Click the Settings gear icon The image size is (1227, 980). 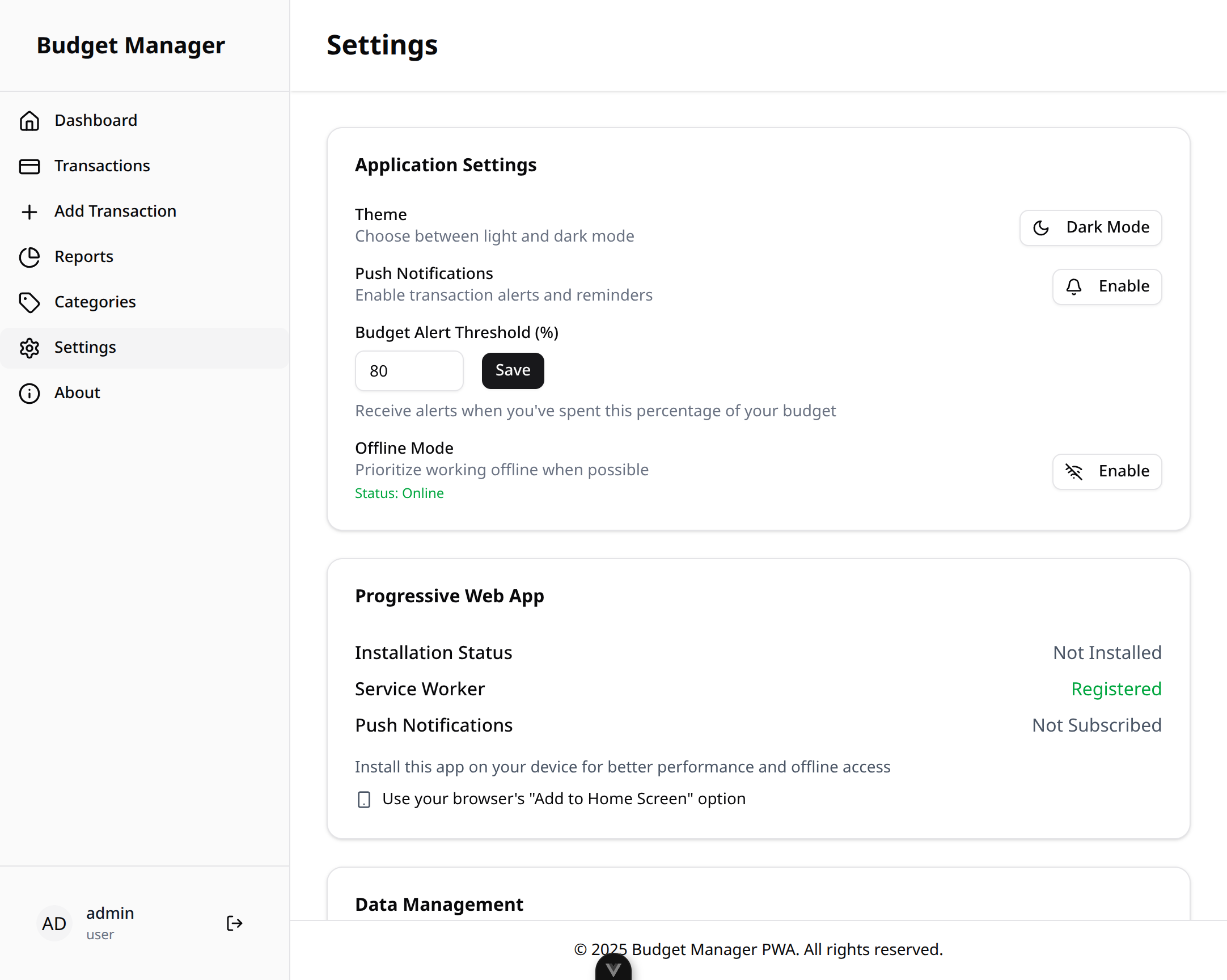coord(29,348)
